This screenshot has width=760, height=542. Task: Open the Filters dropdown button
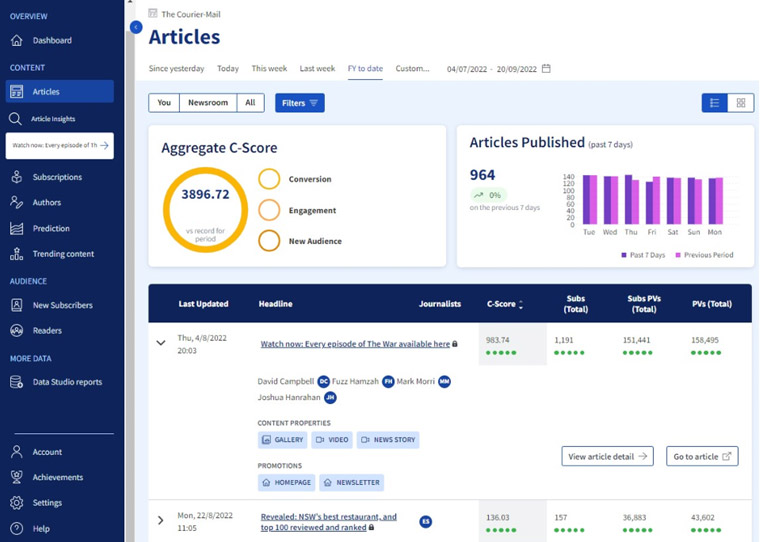coord(300,103)
